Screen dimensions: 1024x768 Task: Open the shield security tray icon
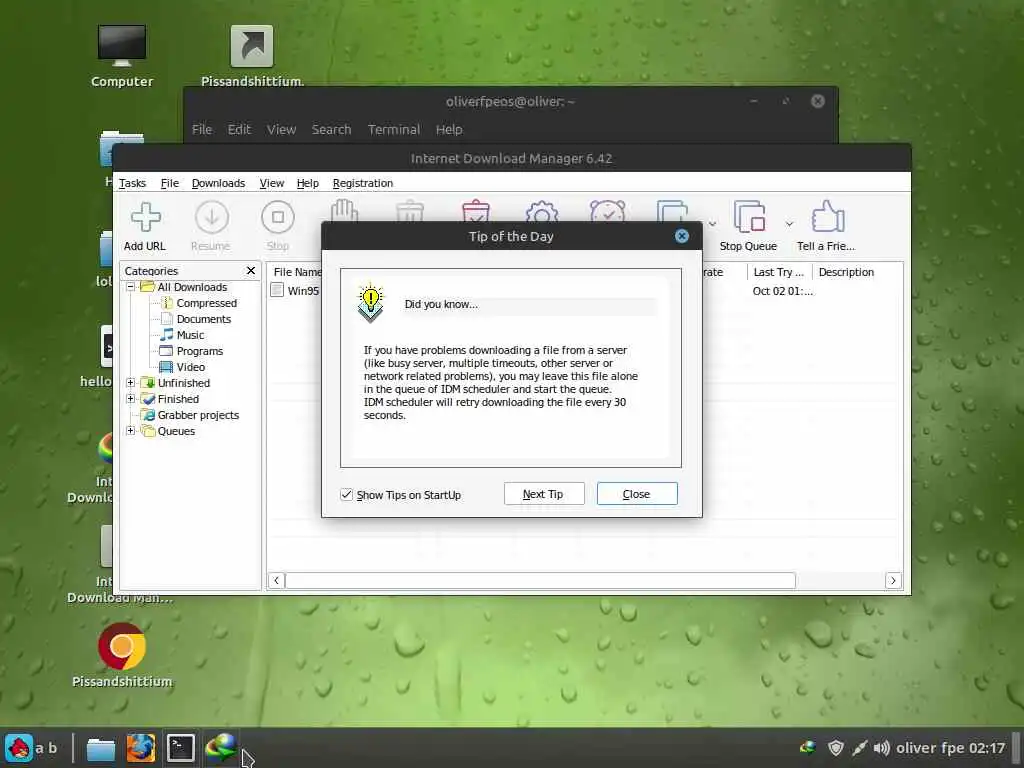(835, 748)
